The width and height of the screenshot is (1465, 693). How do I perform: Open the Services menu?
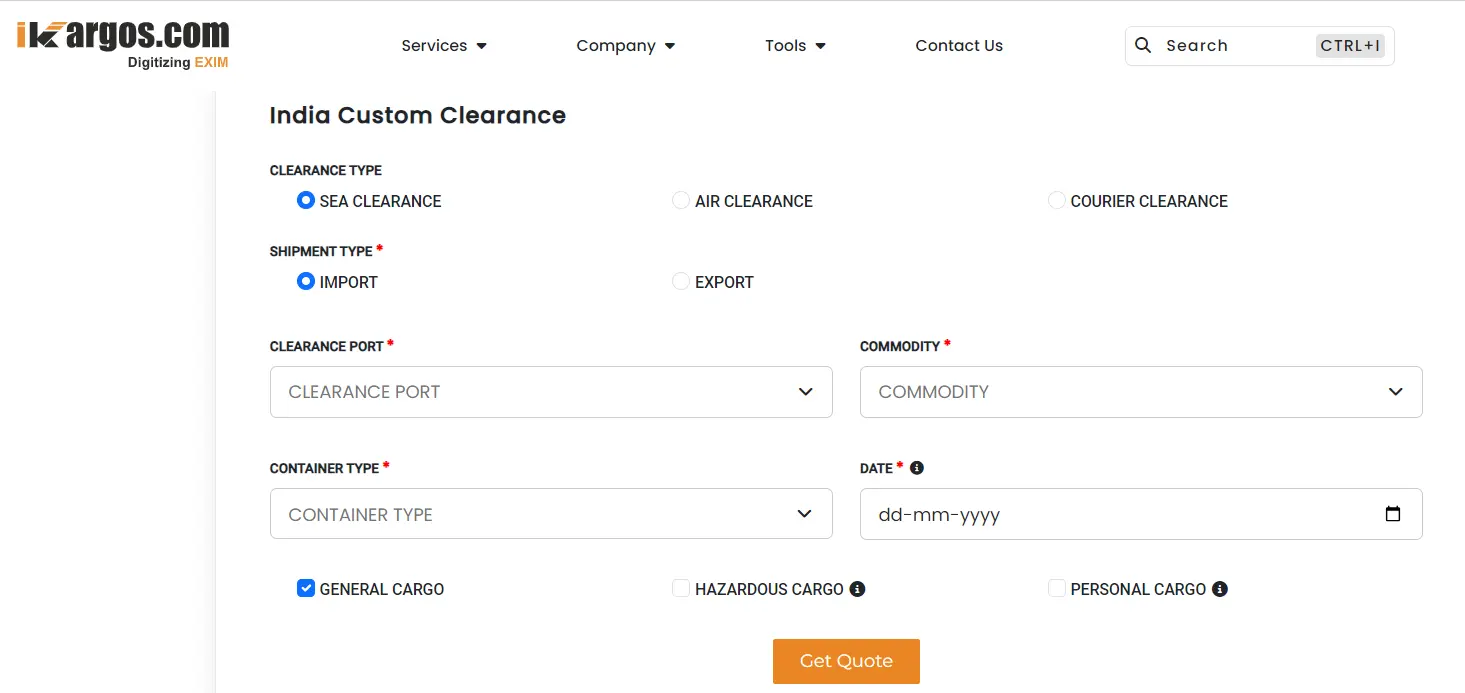coord(443,46)
